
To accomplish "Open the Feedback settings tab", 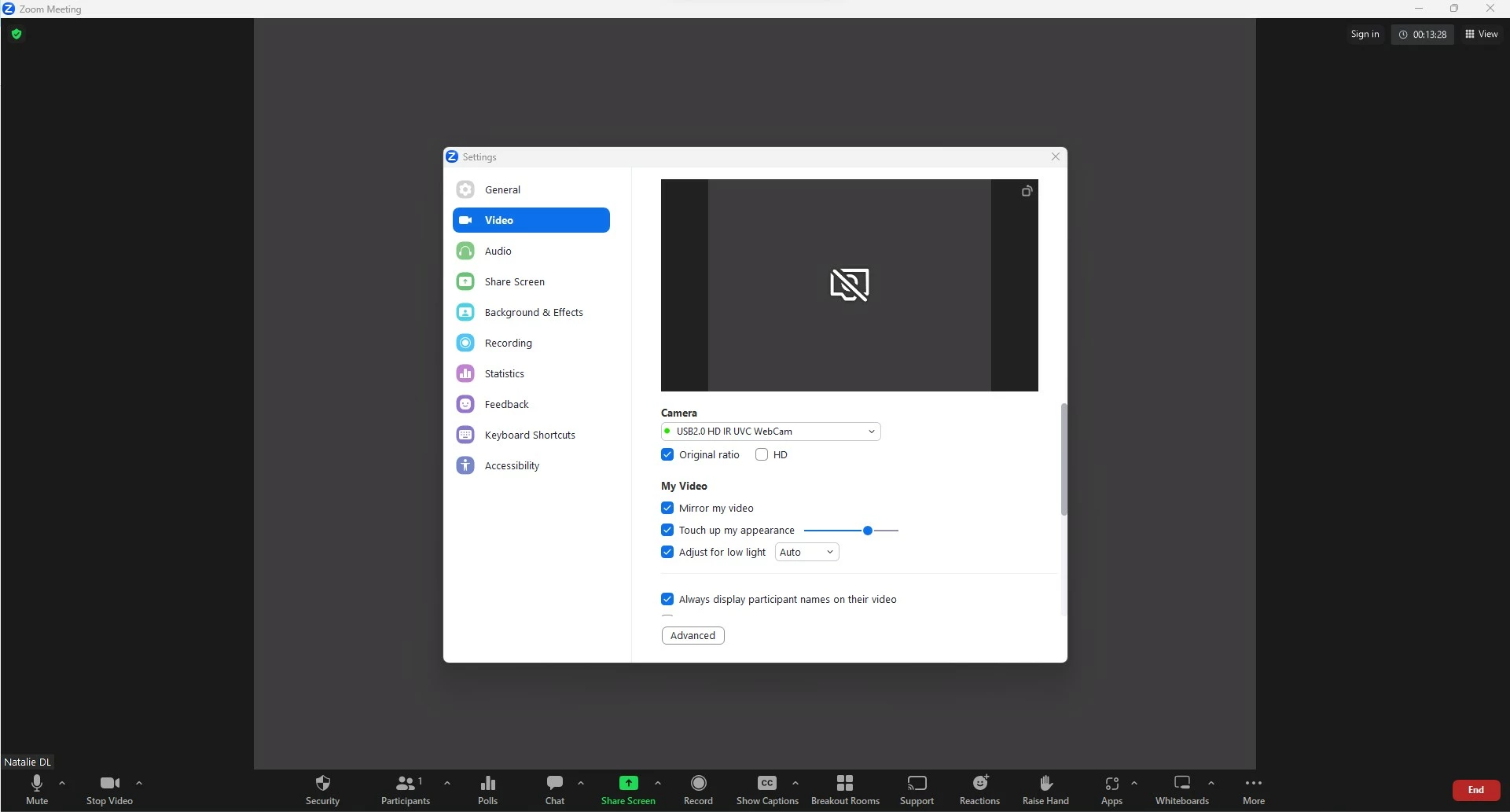I will click(x=531, y=404).
